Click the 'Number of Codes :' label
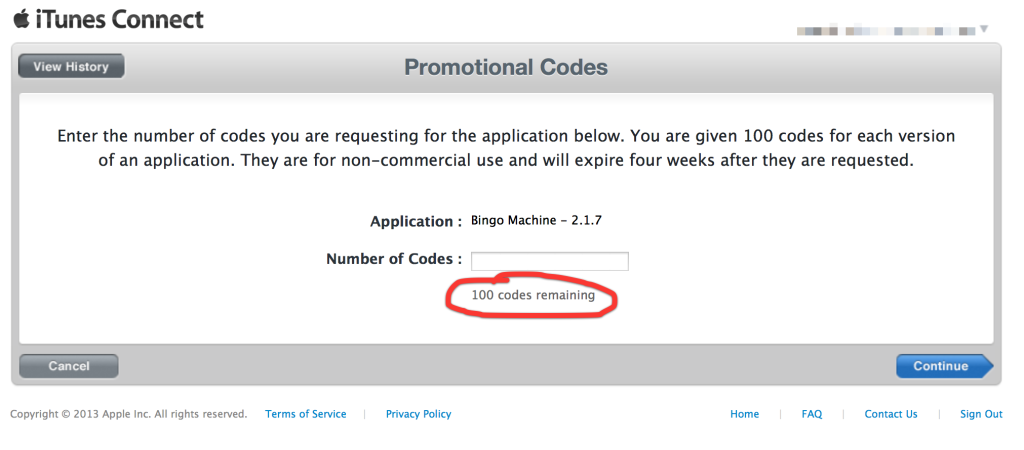Image resolution: width=1024 pixels, height=450 pixels. coord(394,259)
